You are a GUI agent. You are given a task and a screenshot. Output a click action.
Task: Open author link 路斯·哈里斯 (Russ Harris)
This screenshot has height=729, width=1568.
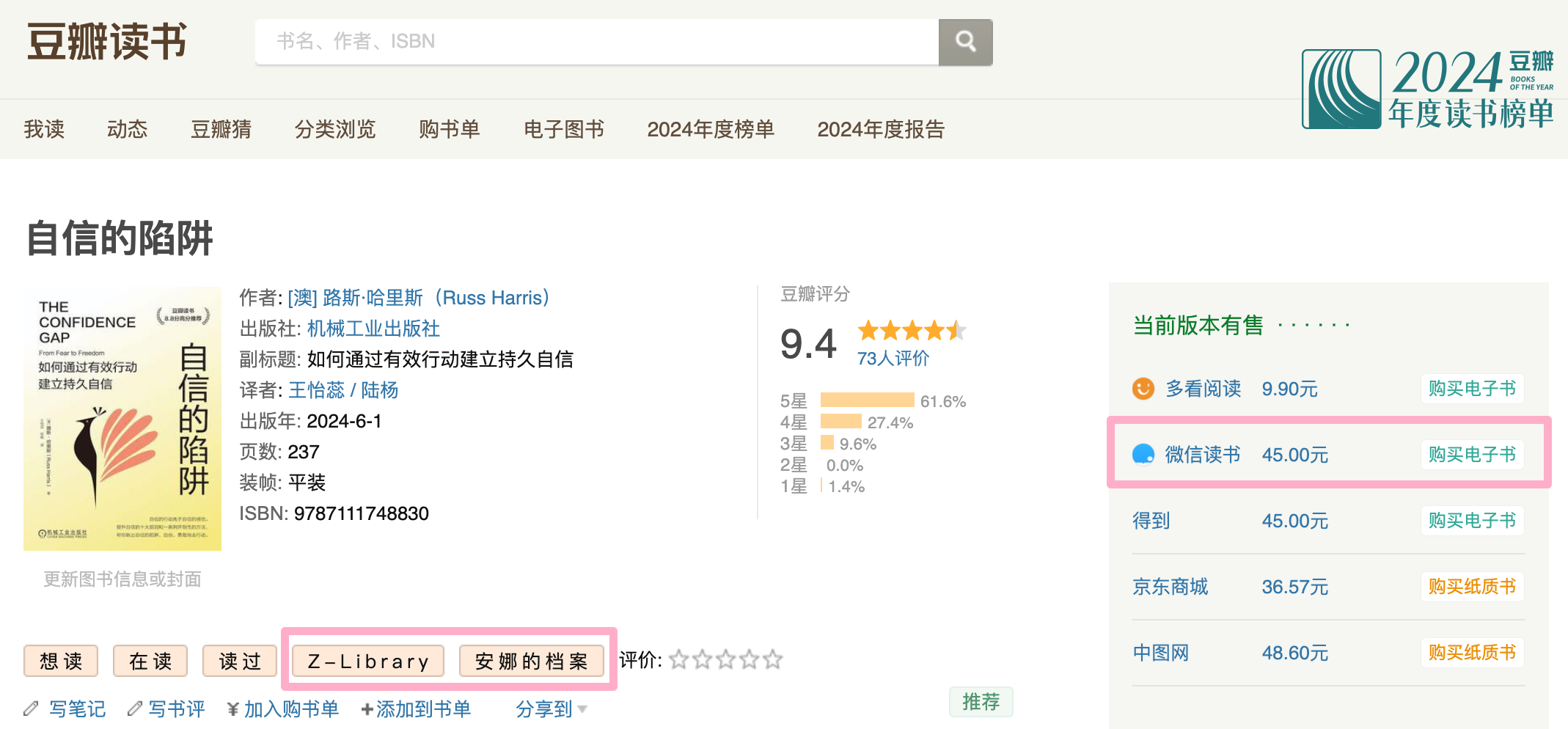click(x=419, y=298)
